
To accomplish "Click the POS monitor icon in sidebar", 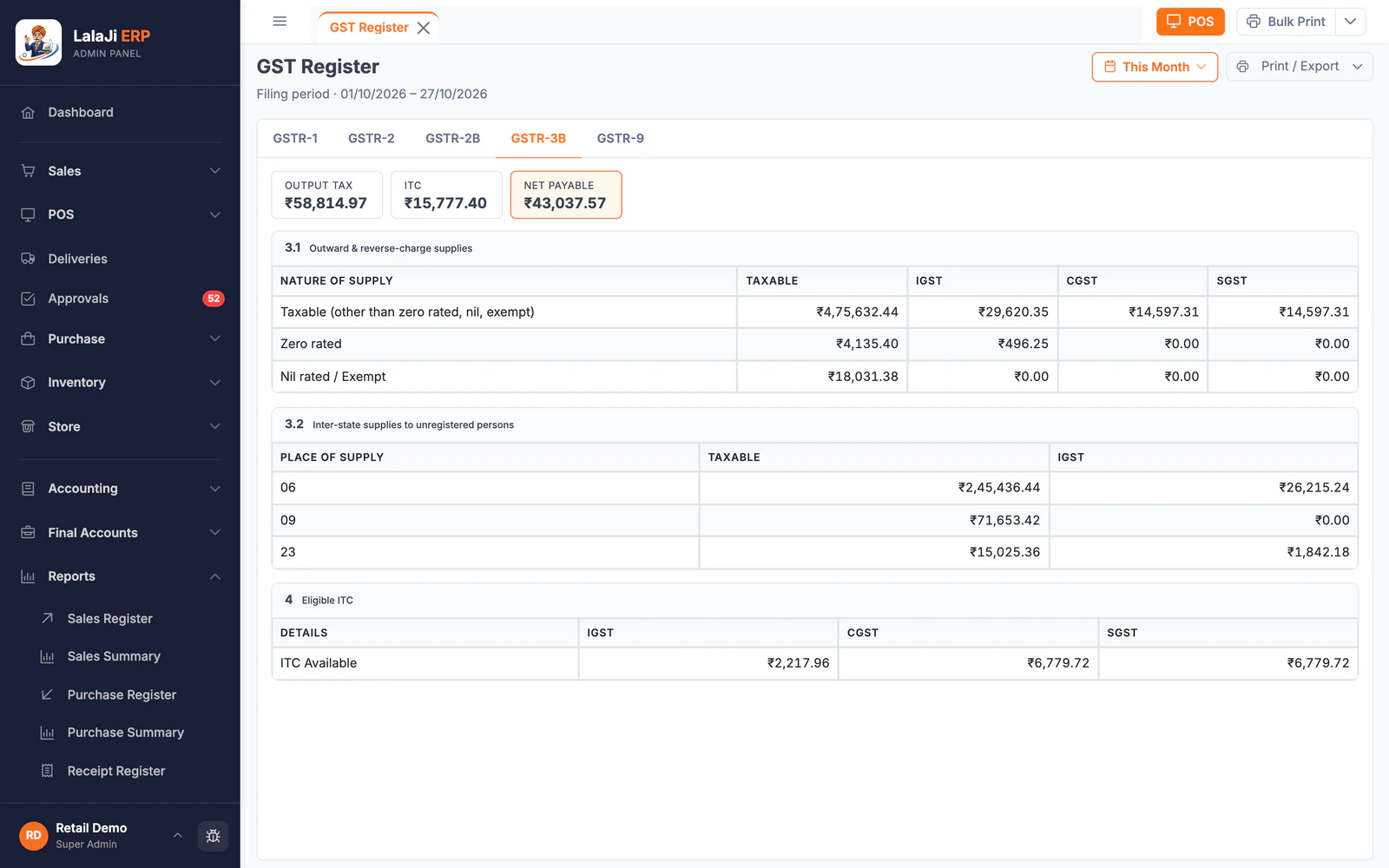I will tap(28, 214).
